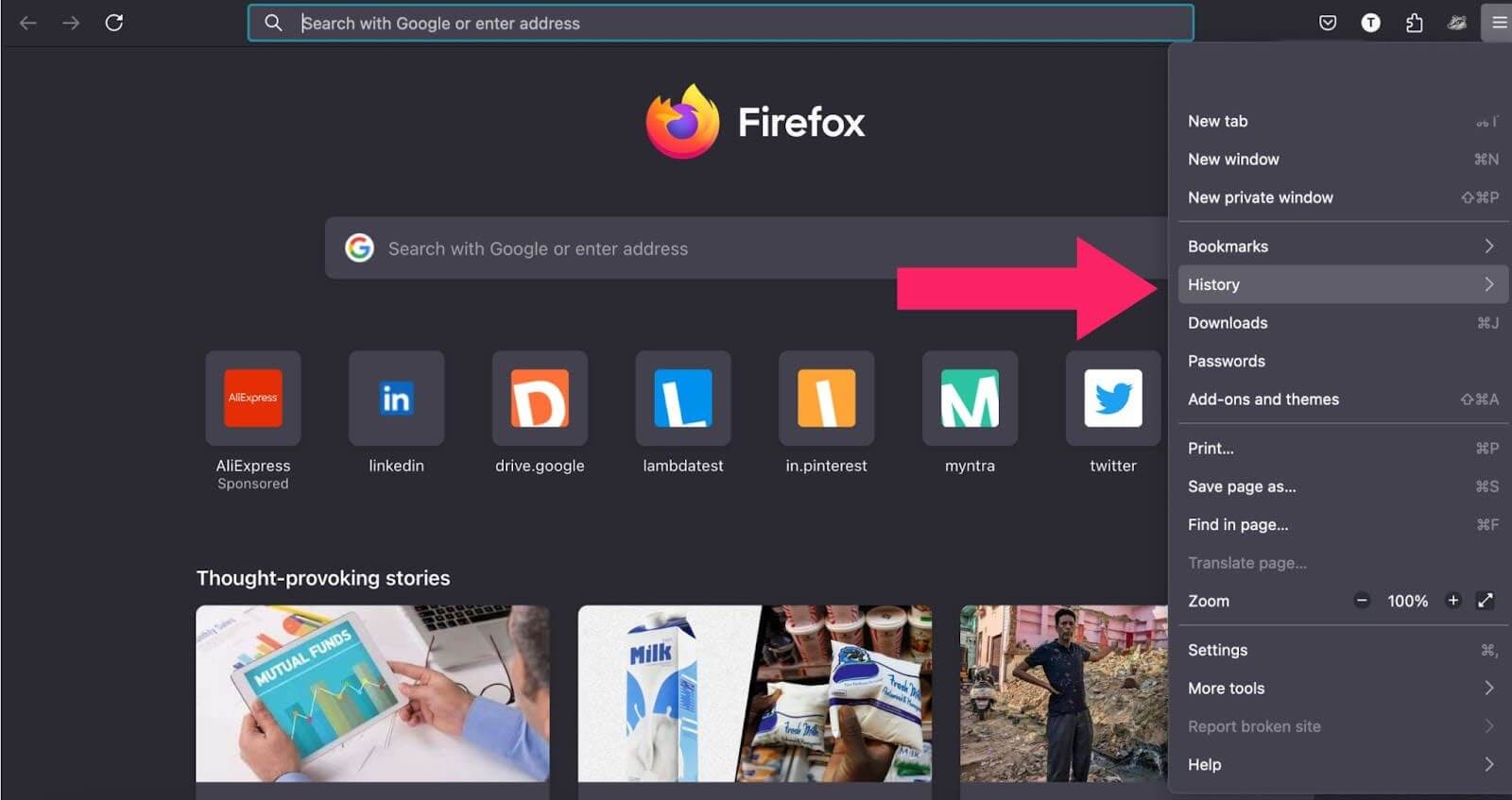Open the Pocket save icon
Image resolution: width=1512 pixels, height=800 pixels.
click(1328, 23)
